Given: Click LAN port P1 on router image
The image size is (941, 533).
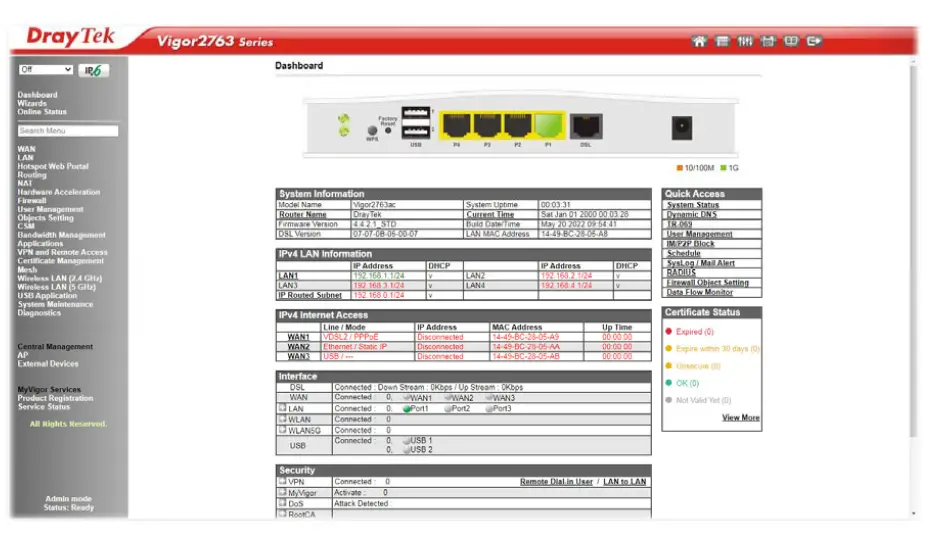Looking at the screenshot, I should coord(548,125).
